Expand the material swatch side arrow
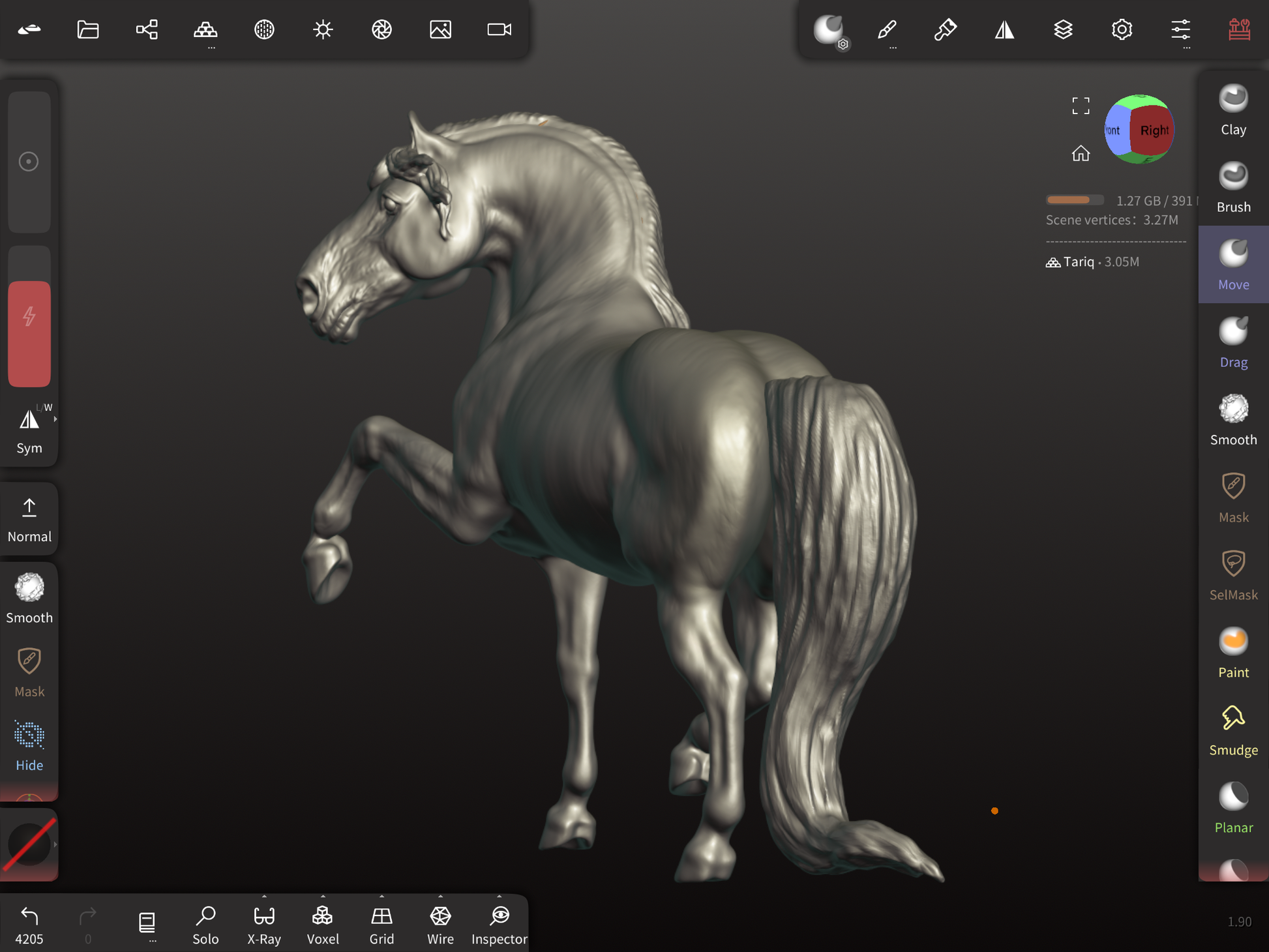This screenshot has width=1269, height=952. click(x=55, y=844)
